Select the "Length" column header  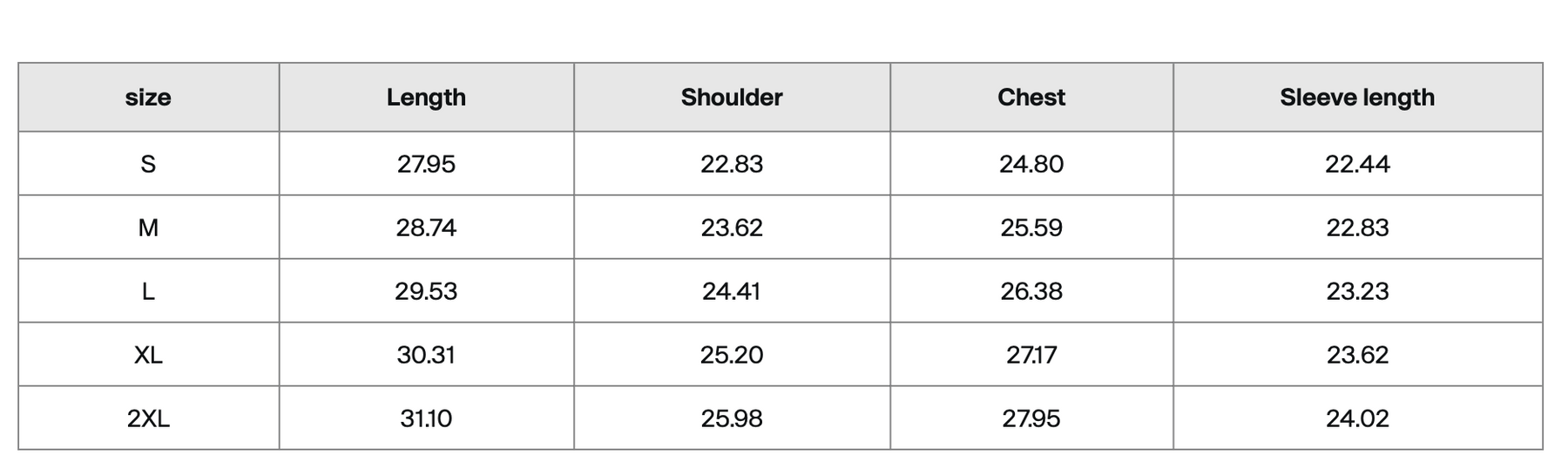point(426,98)
